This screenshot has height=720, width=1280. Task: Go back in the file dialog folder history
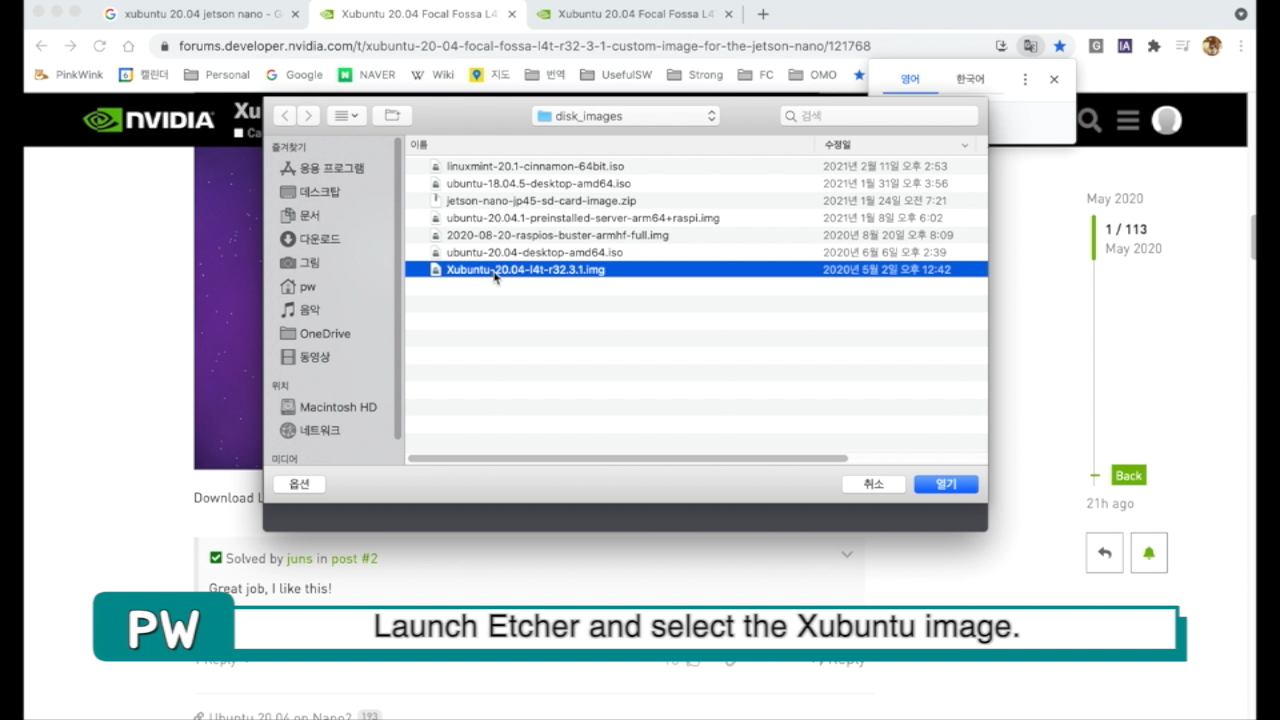pyautogui.click(x=285, y=116)
